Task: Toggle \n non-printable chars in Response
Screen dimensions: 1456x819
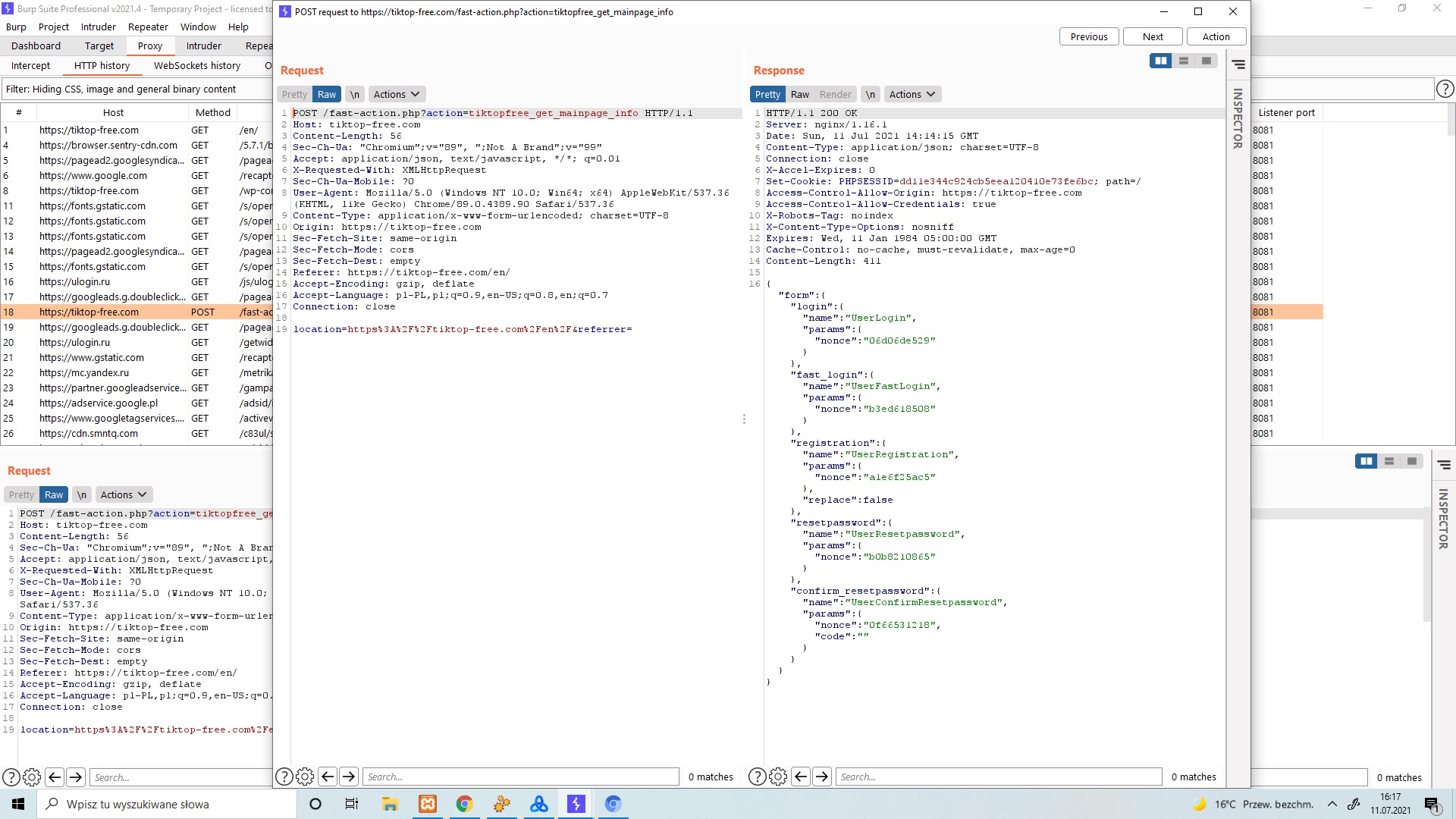Action: click(x=871, y=94)
